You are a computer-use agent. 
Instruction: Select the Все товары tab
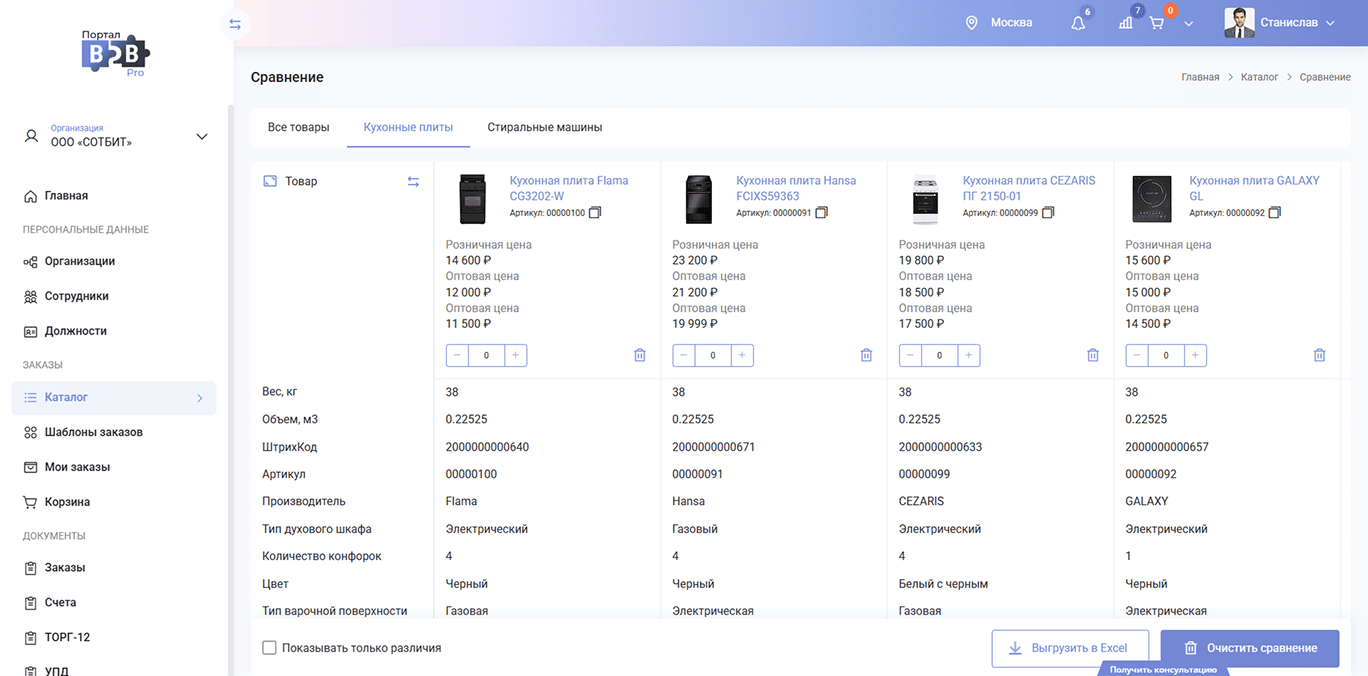[x=298, y=127]
